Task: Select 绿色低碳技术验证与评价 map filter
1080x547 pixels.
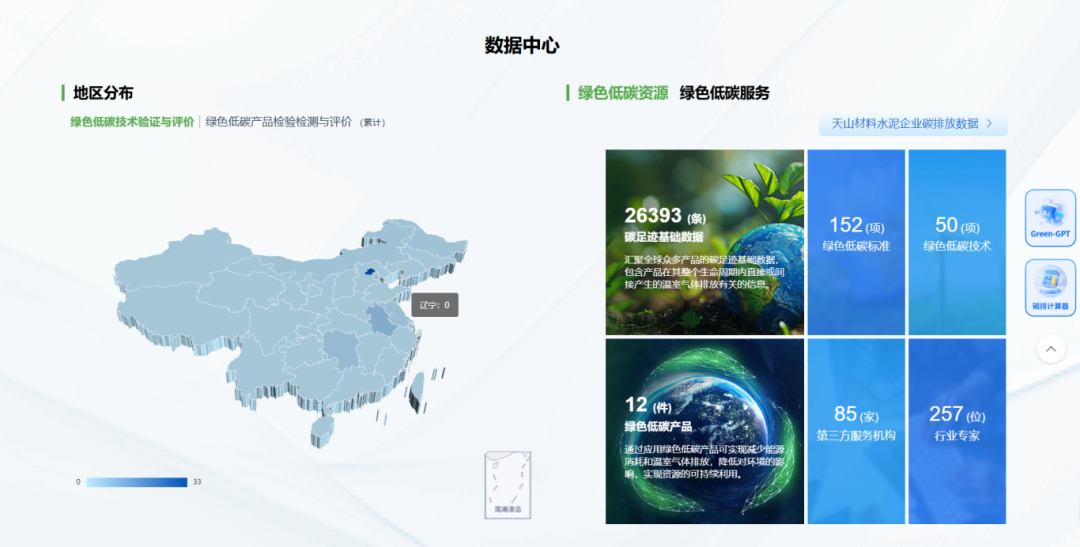Action: point(132,122)
